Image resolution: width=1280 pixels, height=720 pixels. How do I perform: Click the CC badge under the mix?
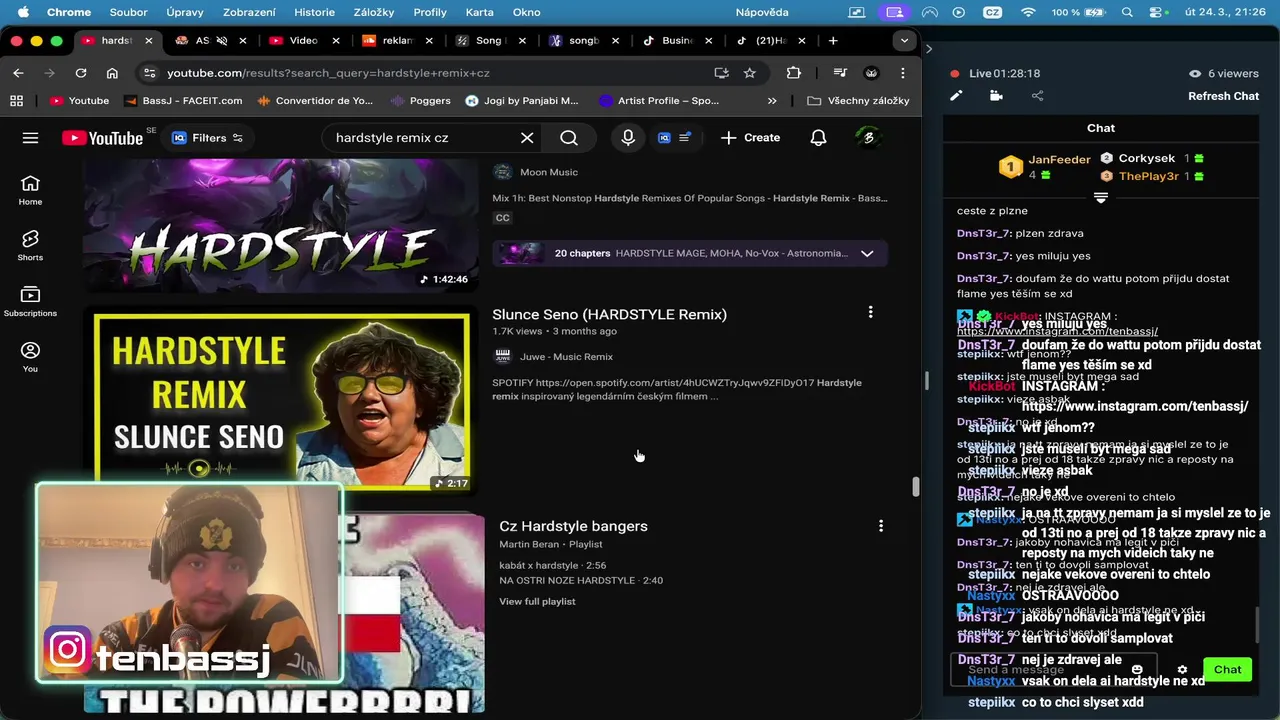(x=502, y=218)
